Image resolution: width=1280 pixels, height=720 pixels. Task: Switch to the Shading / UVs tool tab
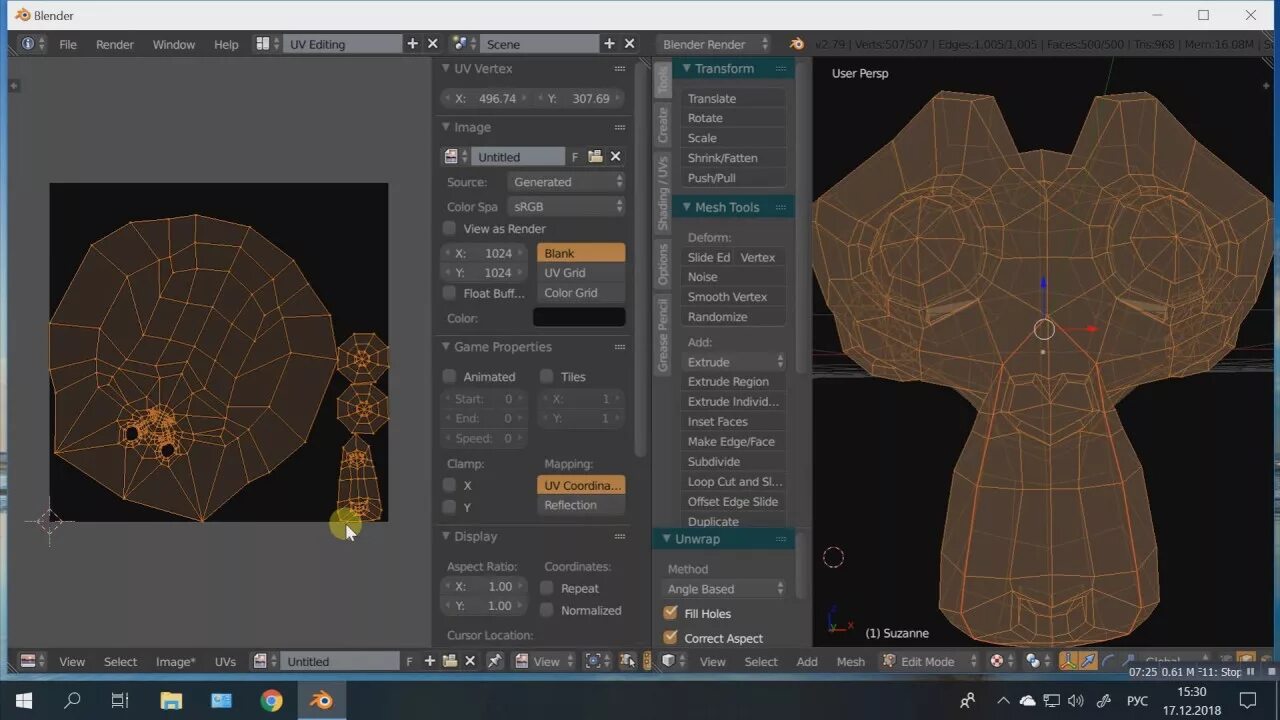click(x=662, y=192)
